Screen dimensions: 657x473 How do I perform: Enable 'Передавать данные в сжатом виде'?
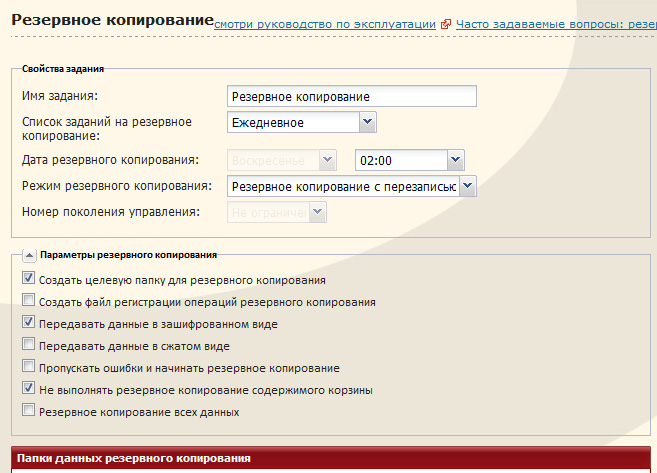[28, 345]
